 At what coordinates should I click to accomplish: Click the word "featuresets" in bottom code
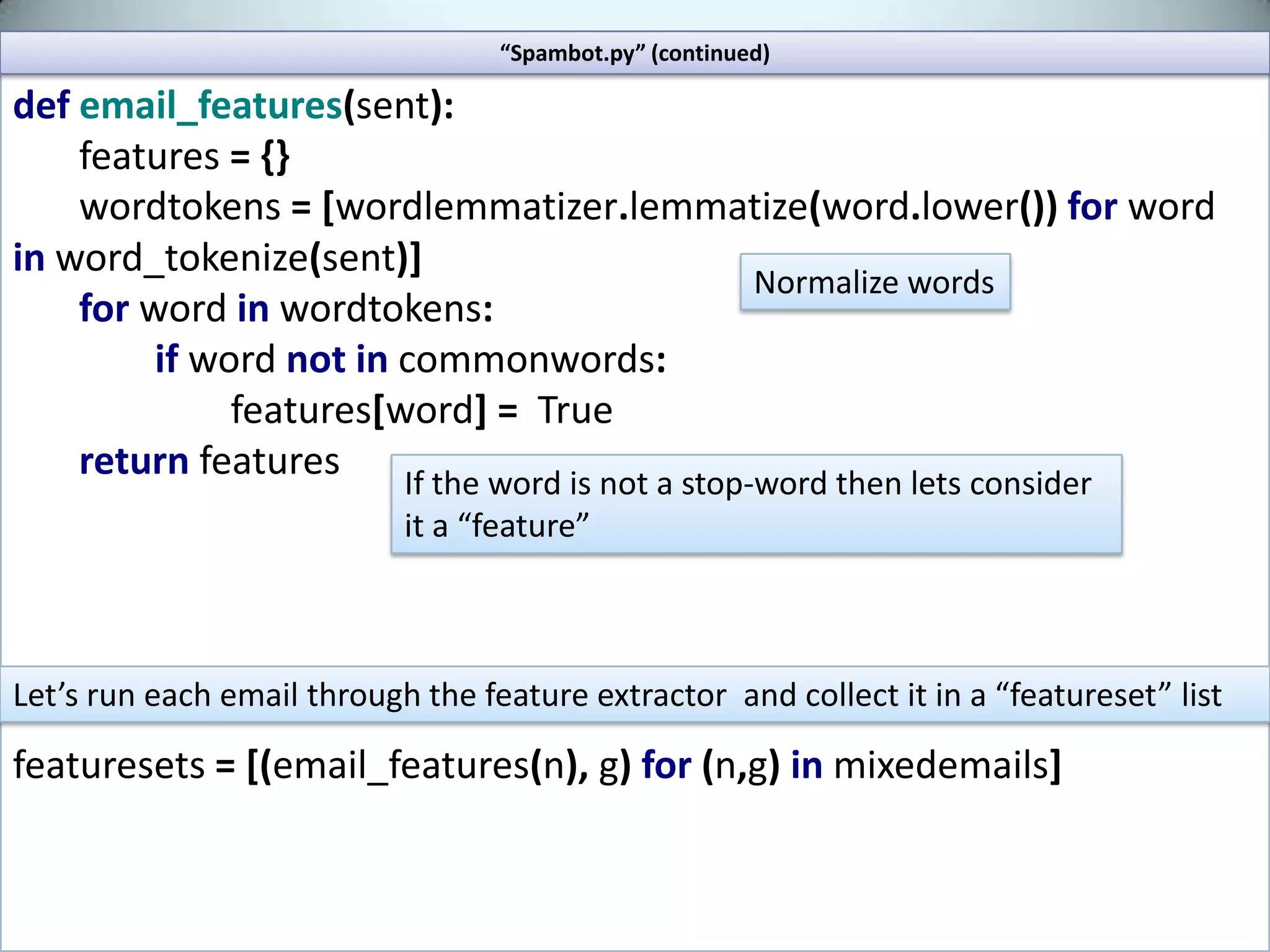pos(109,765)
